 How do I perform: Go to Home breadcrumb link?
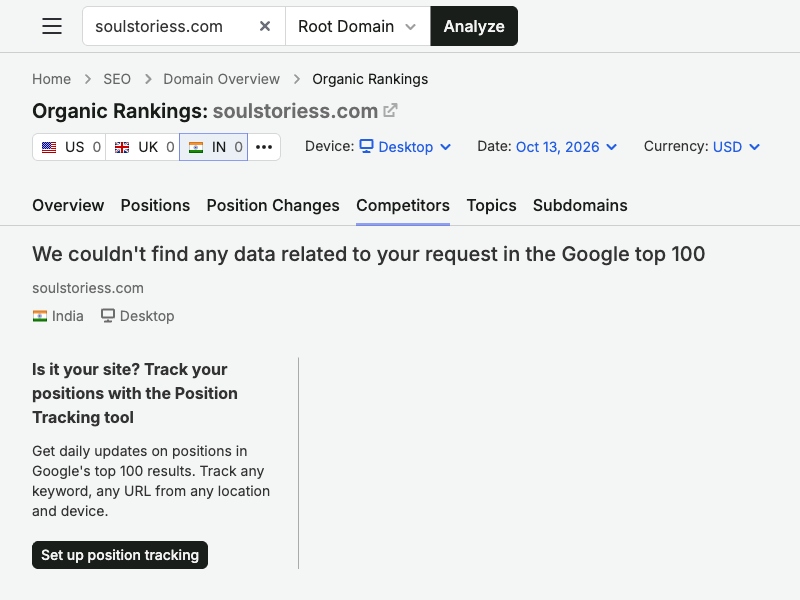click(52, 79)
